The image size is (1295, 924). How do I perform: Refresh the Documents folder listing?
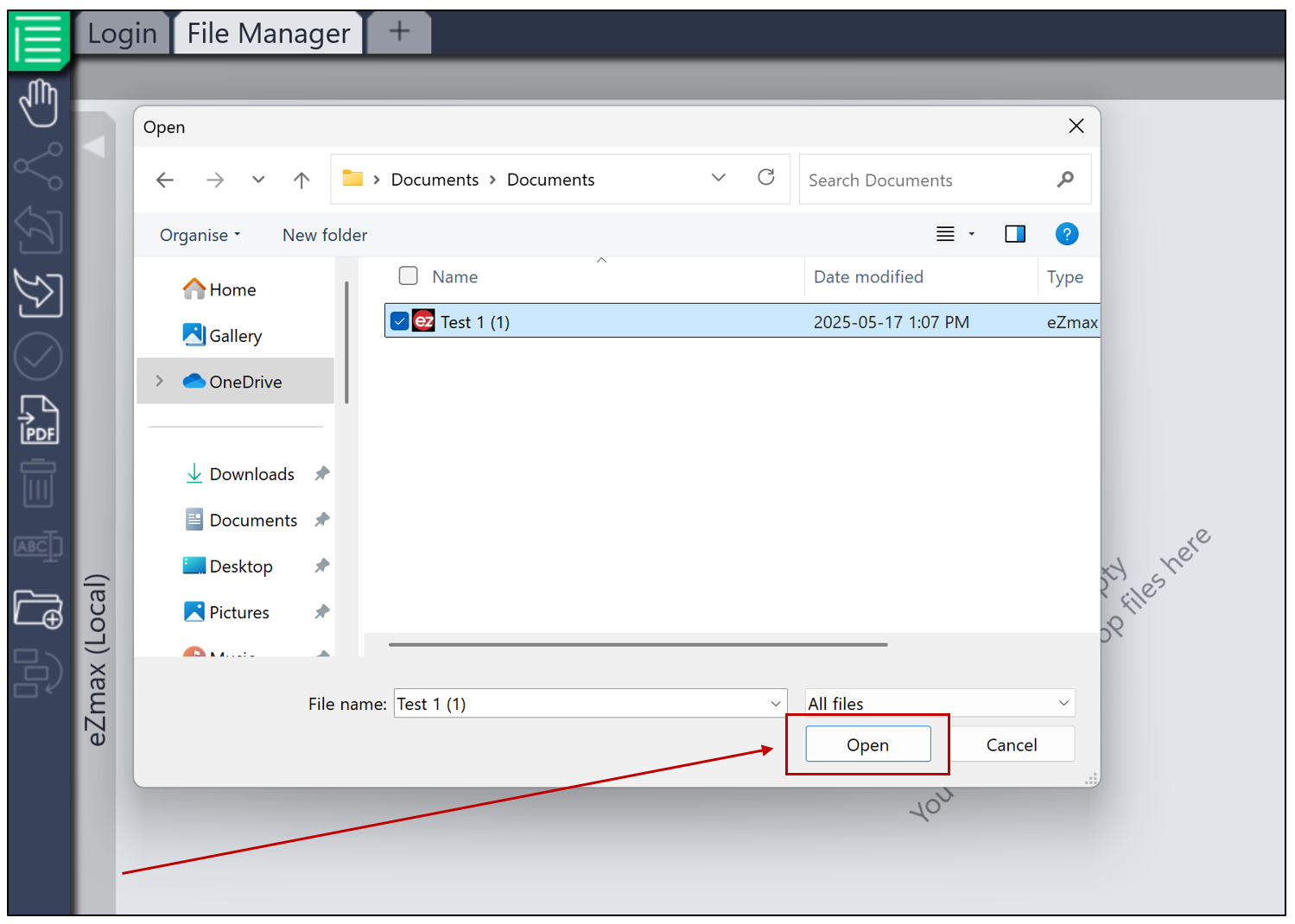766,178
